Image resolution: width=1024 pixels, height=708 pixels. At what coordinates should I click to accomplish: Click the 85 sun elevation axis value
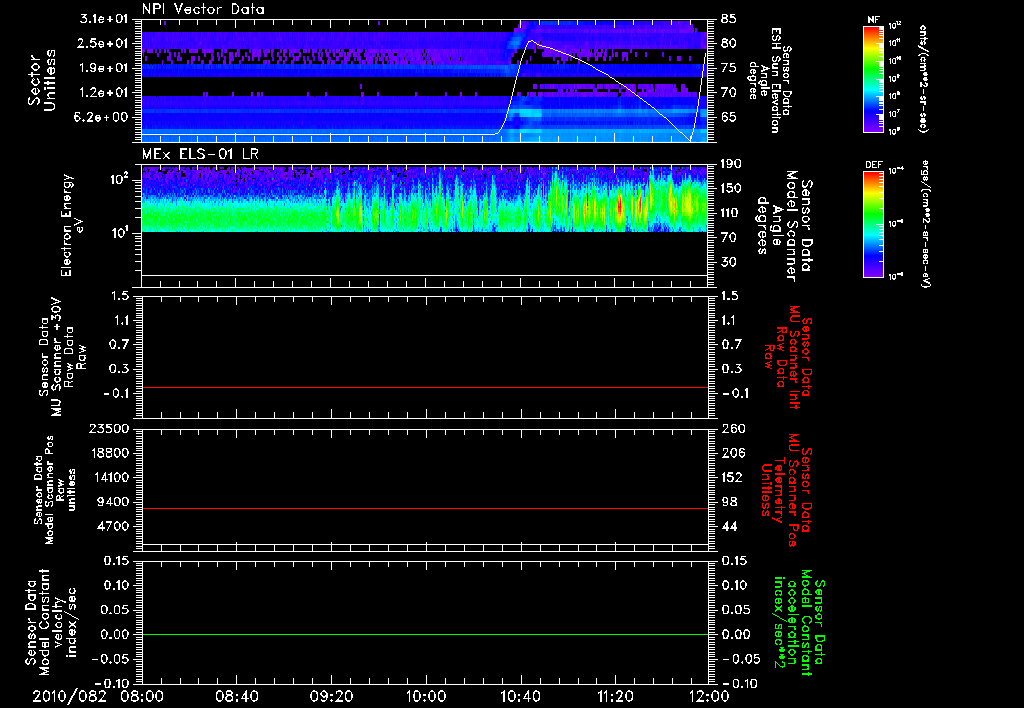[729, 18]
